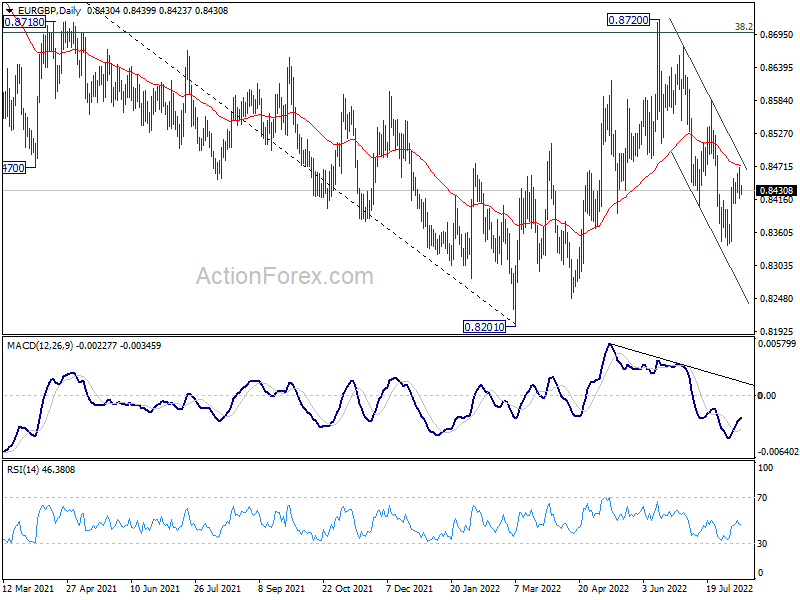The image size is (800, 600).
Task: Click the 0.86950 price axis level
Action: pos(777,35)
